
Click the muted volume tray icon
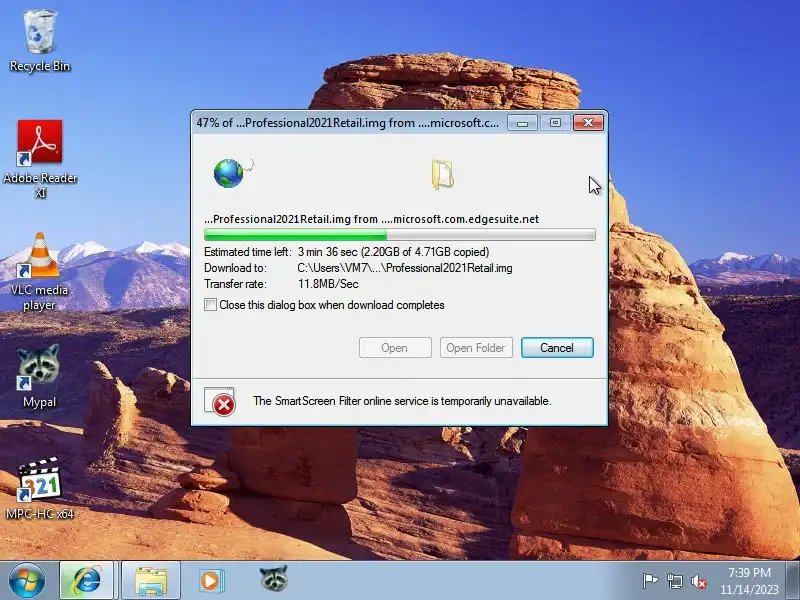click(x=698, y=581)
